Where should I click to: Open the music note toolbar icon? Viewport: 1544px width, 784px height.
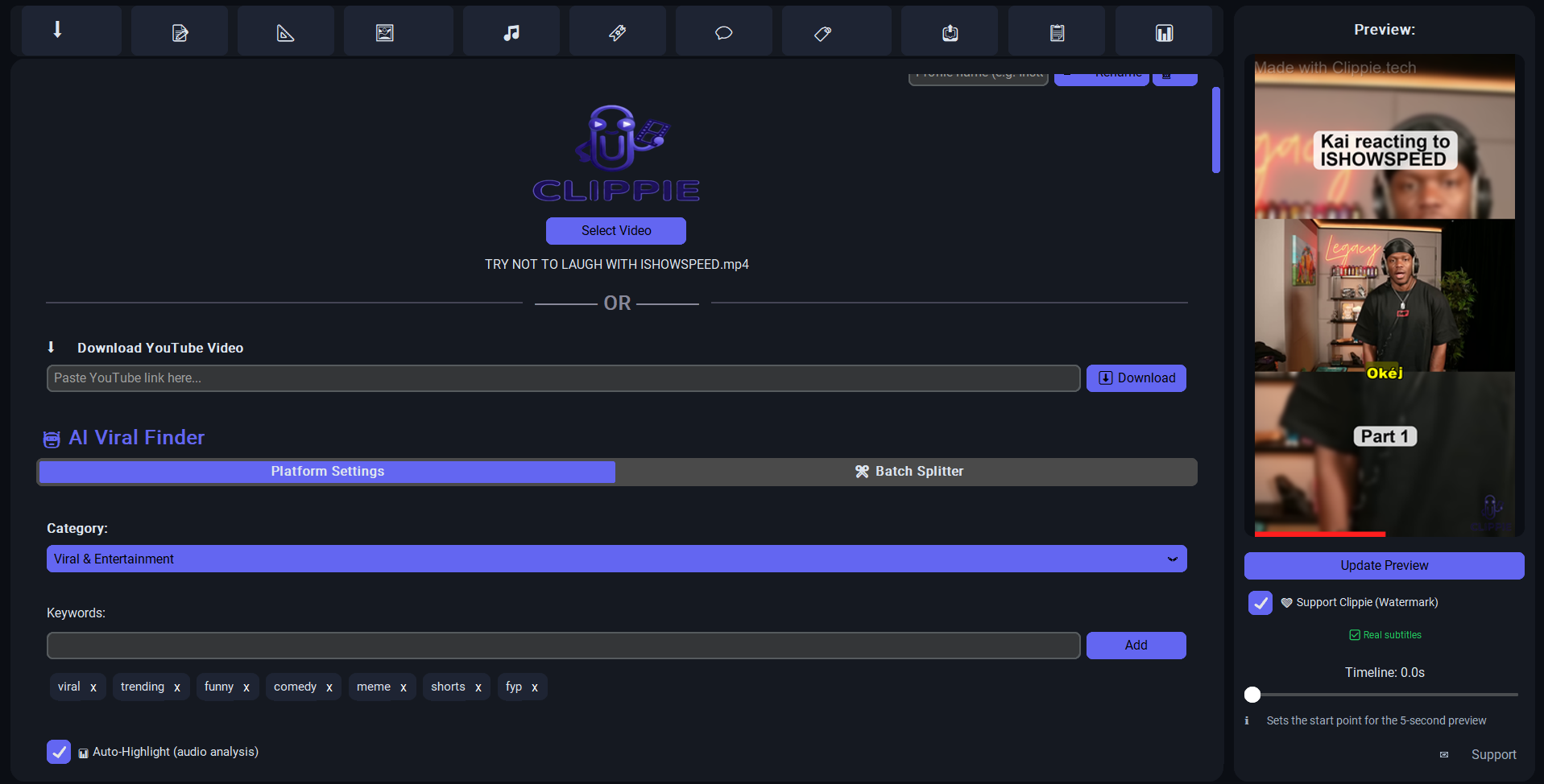[x=511, y=33]
